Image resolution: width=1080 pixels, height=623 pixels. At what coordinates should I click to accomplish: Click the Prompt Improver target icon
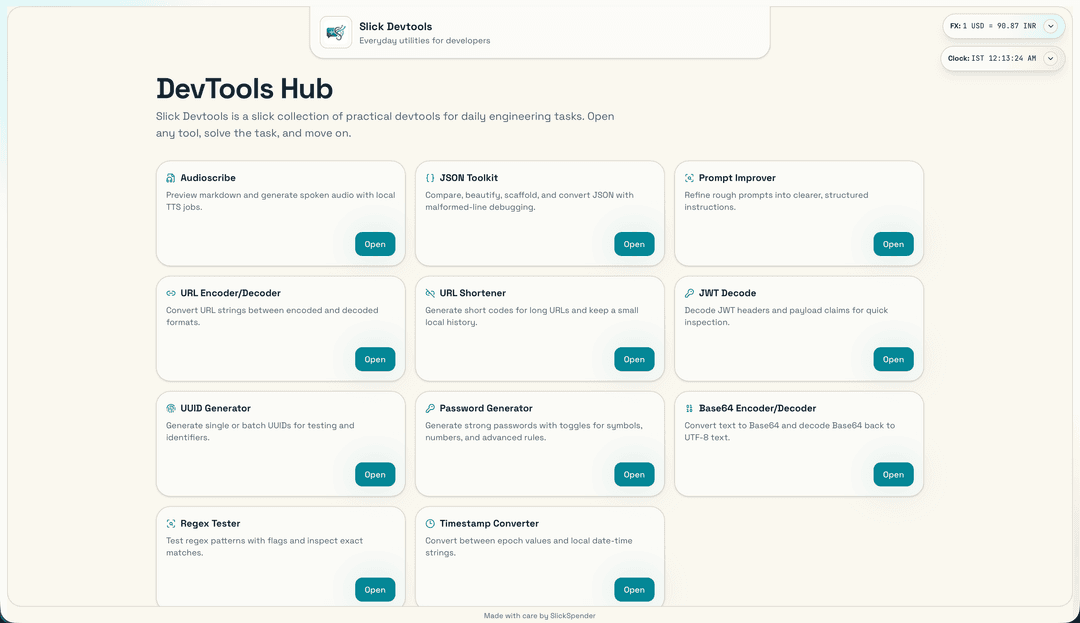tap(687, 177)
